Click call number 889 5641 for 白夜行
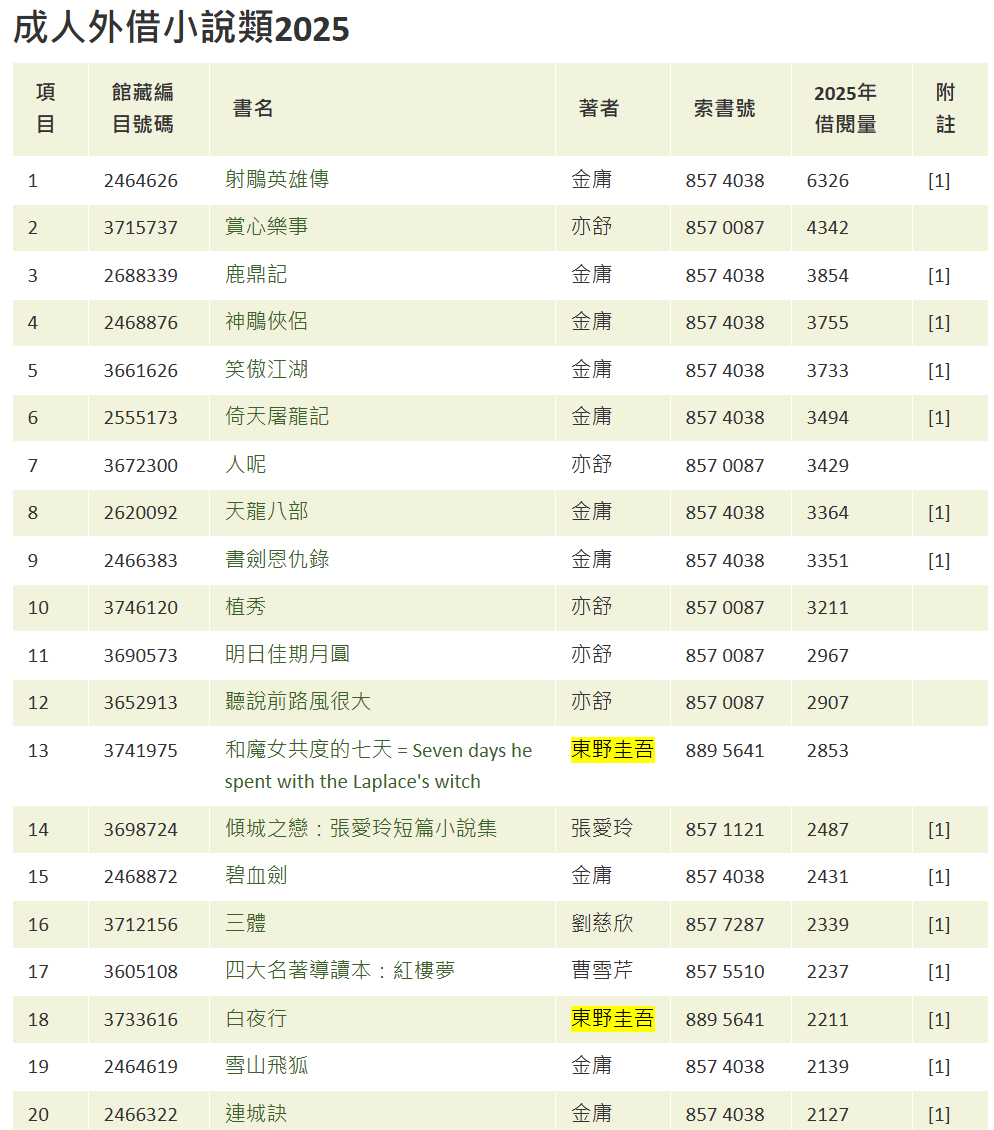This screenshot has width=994, height=1130. 724,1020
